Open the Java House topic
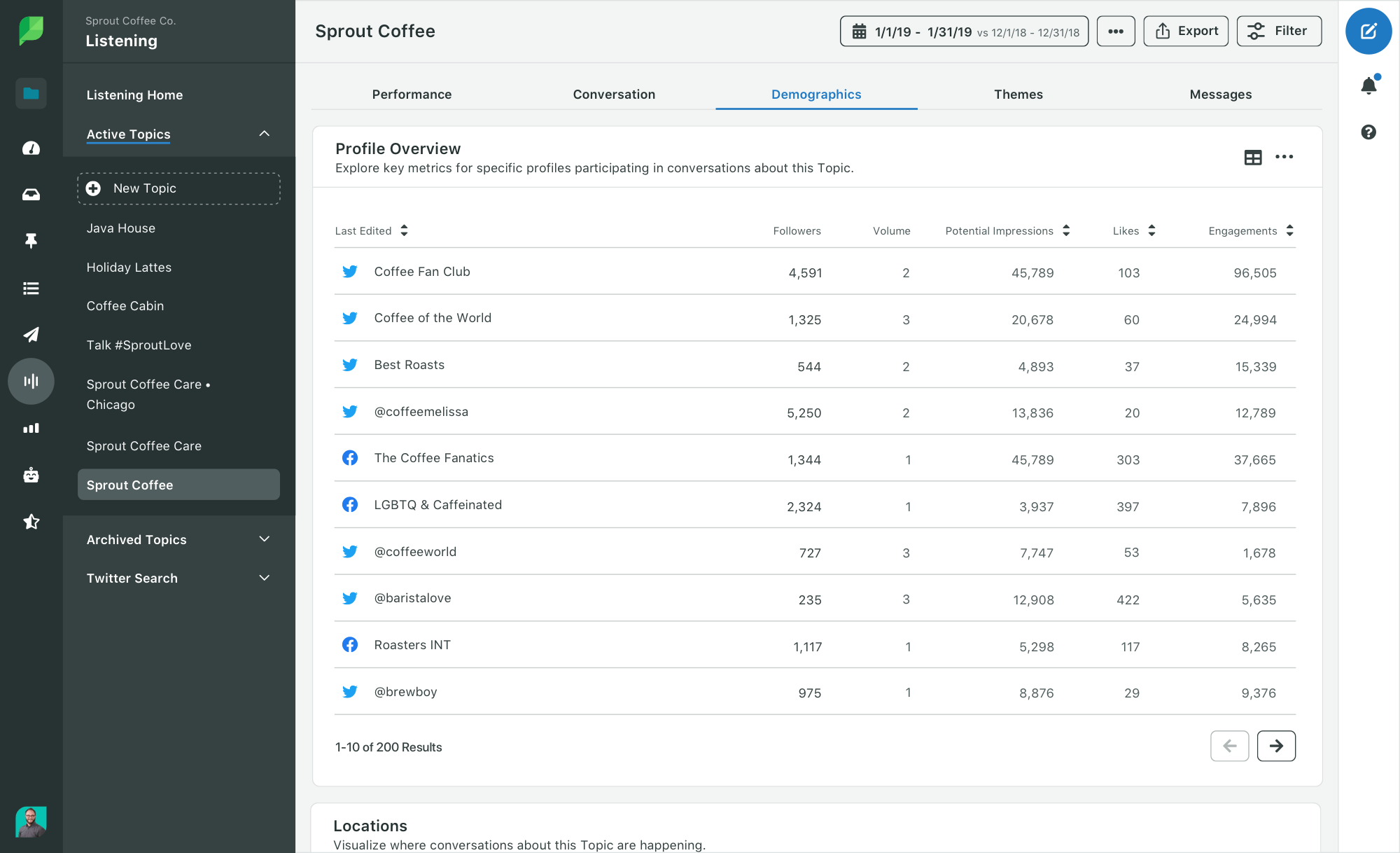This screenshot has height=853, width=1400. point(120,228)
